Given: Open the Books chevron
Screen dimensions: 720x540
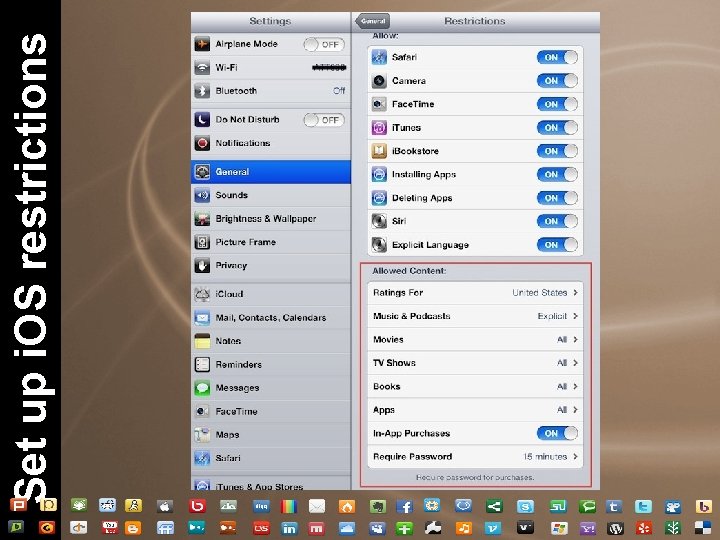Looking at the screenshot, I should click(575, 386).
